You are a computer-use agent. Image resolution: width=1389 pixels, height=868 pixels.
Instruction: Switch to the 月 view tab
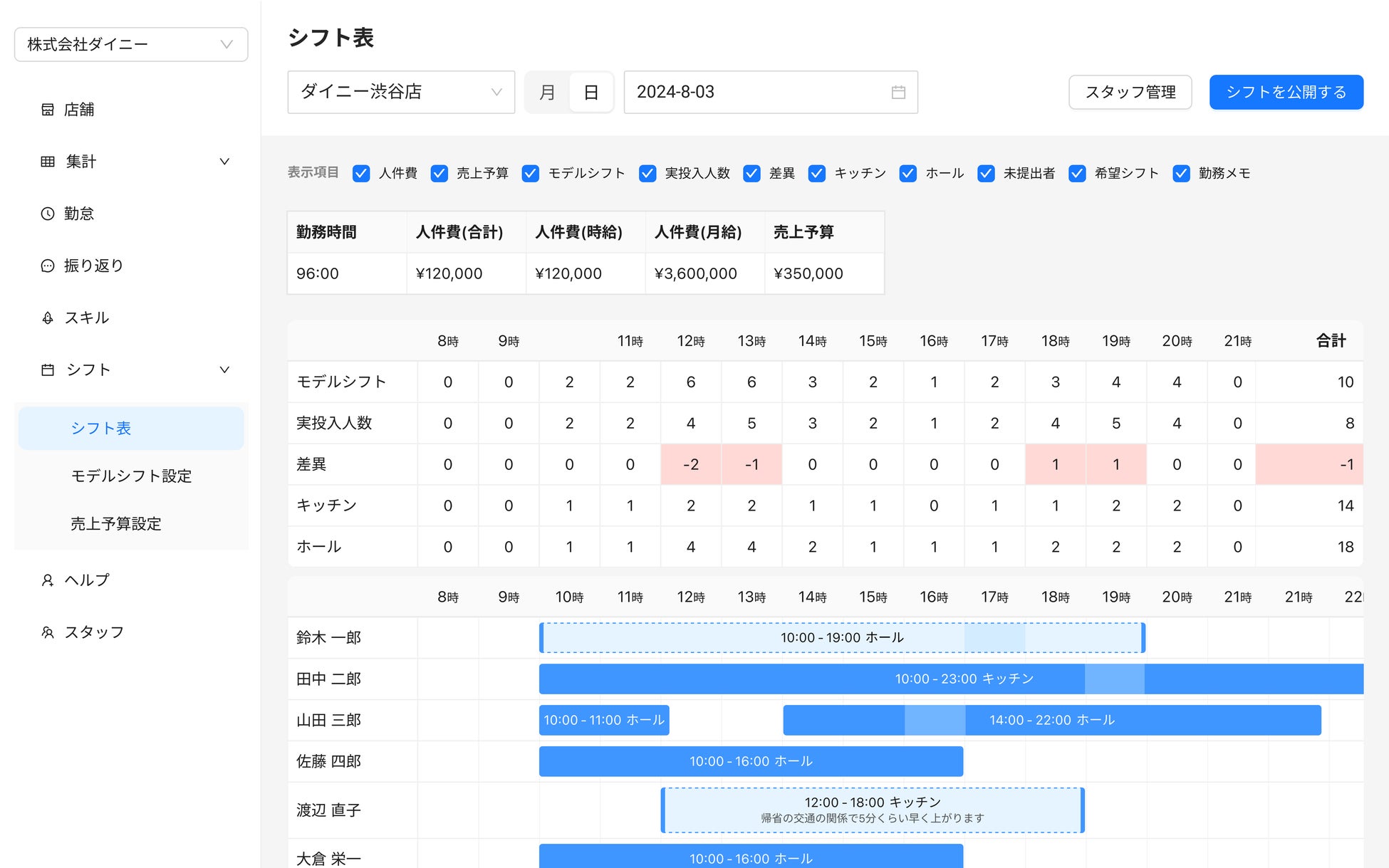point(547,93)
